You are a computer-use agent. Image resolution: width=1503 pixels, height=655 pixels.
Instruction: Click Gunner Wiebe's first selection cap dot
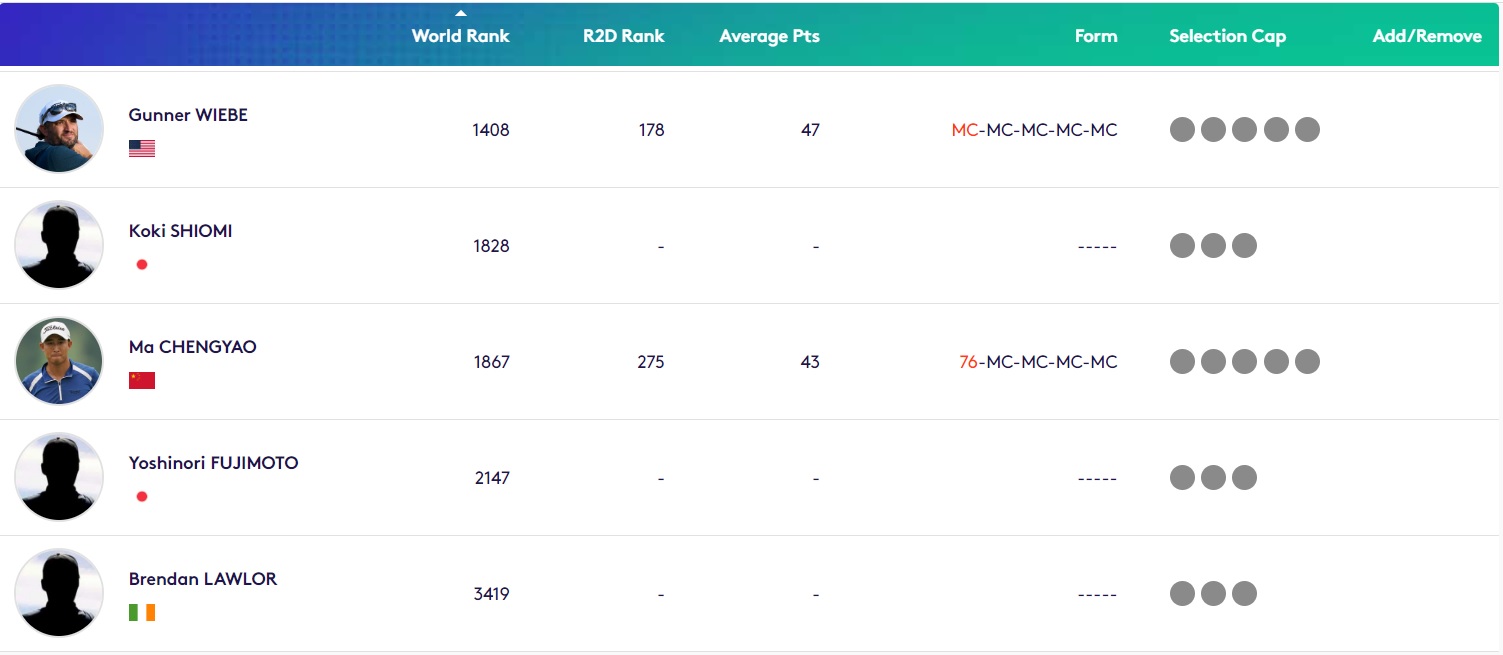pyautogui.click(x=1182, y=129)
